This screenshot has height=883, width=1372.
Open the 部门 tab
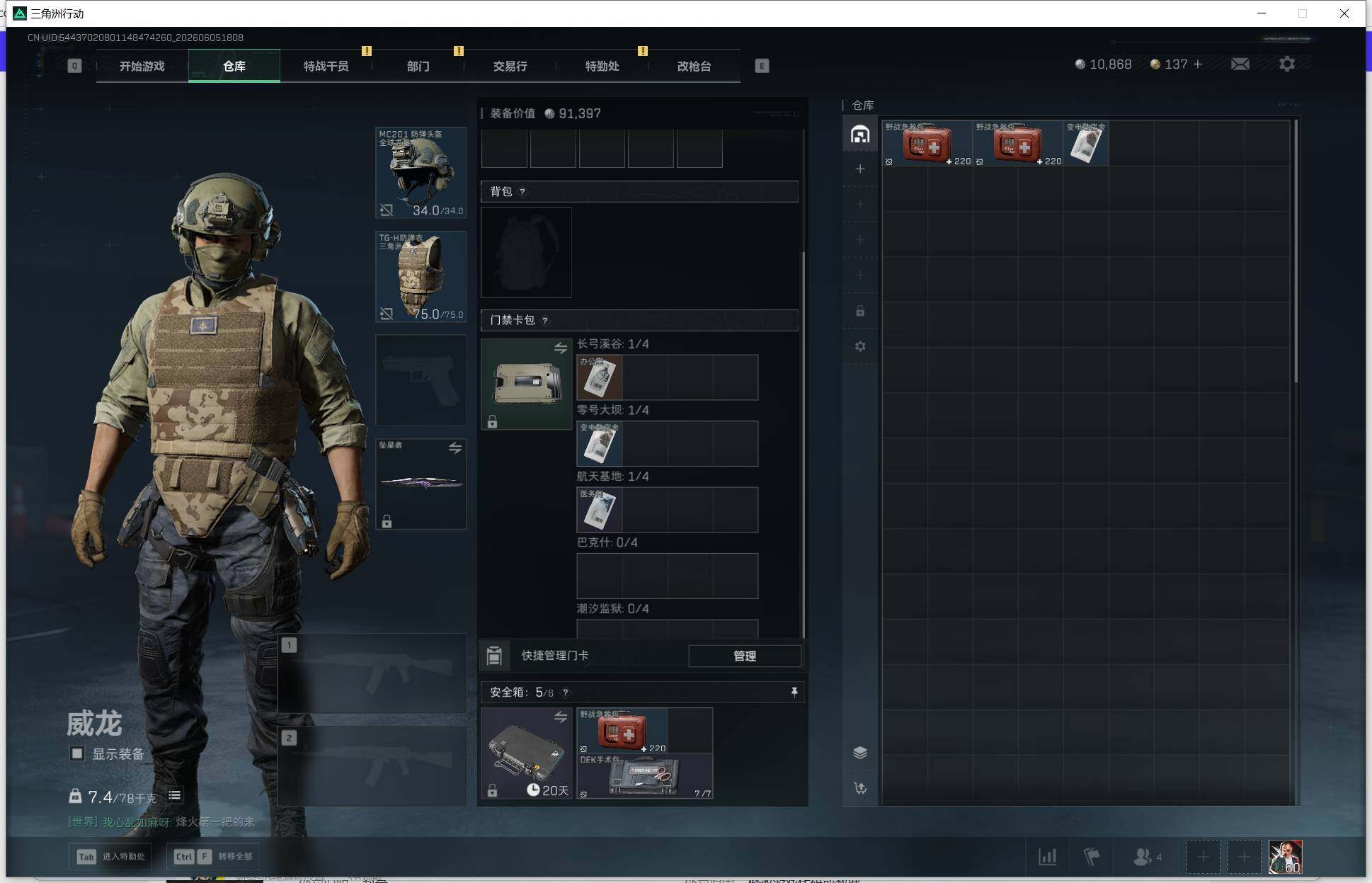pos(418,66)
